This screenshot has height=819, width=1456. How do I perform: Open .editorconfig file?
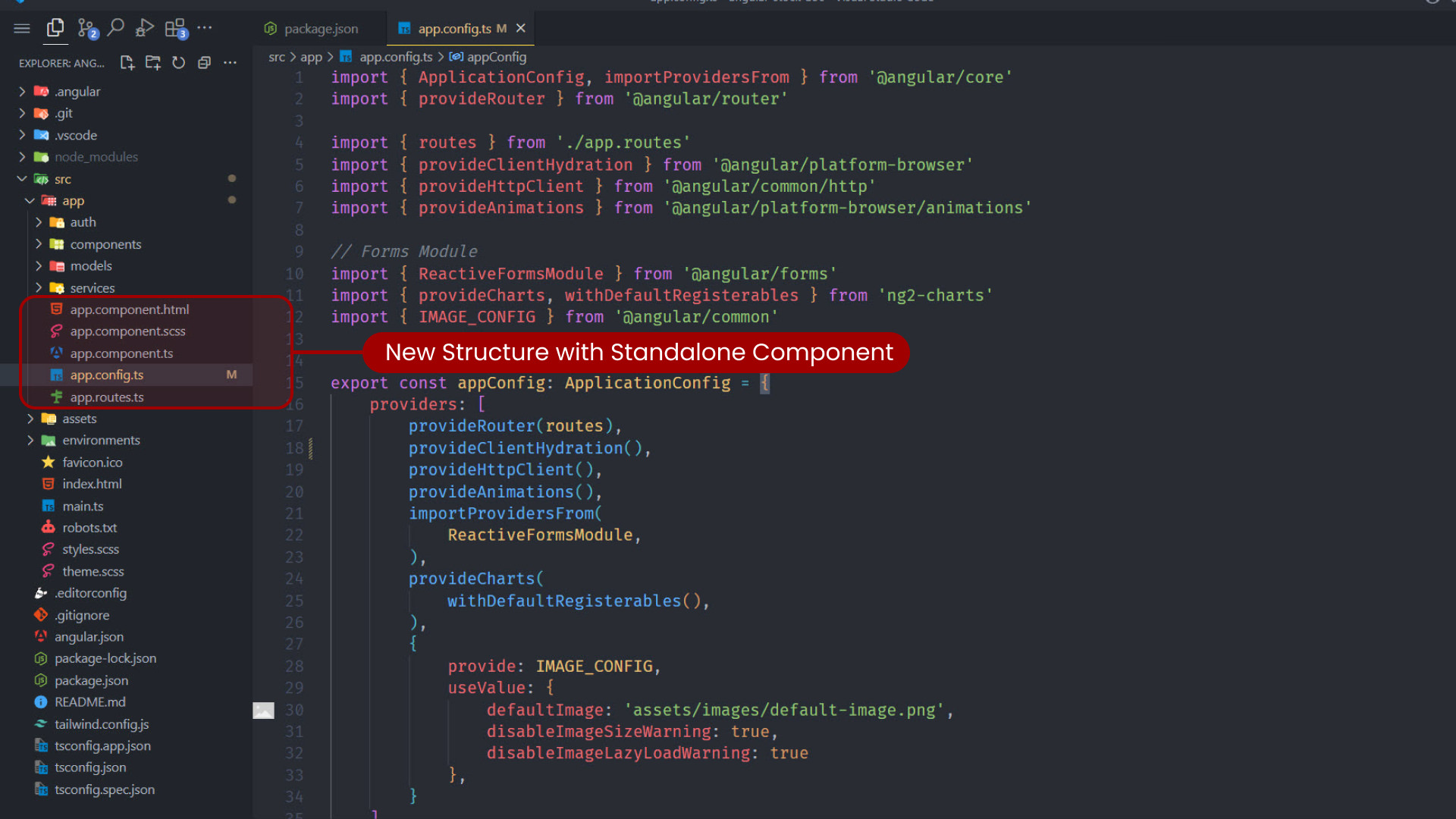pos(90,594)
